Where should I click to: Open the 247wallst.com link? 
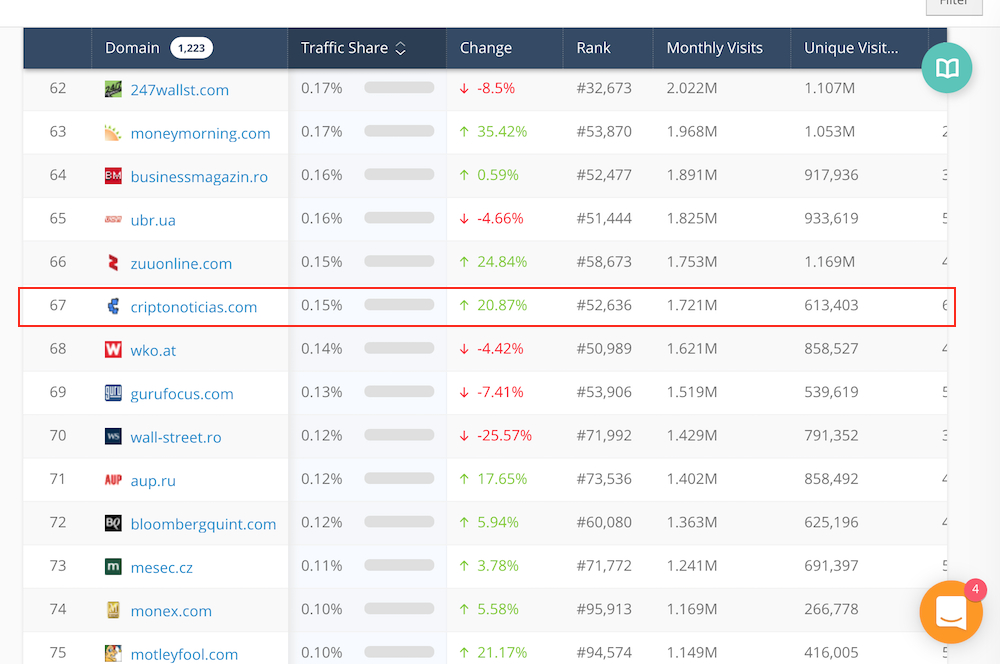[180, 90]
